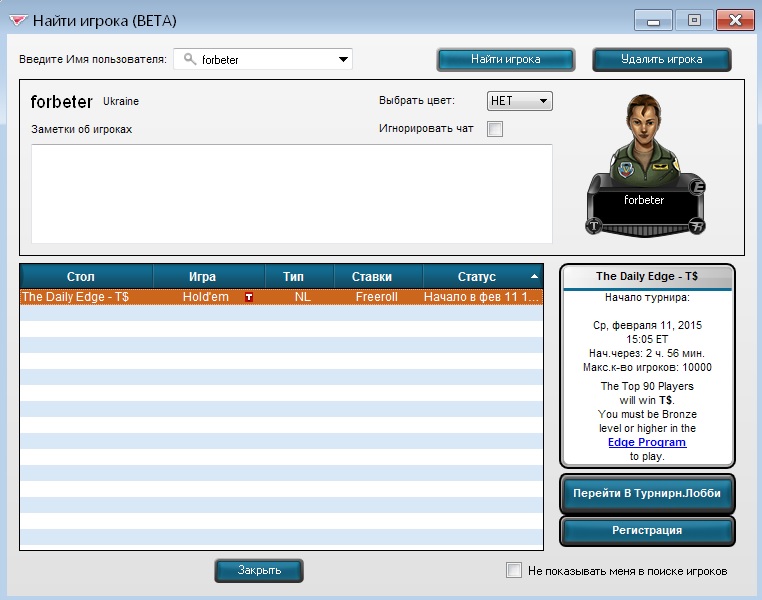This screenshot has width=762, height=600.
Task: Minimize the Найти игрока window
Action: [x=653, y=21]
